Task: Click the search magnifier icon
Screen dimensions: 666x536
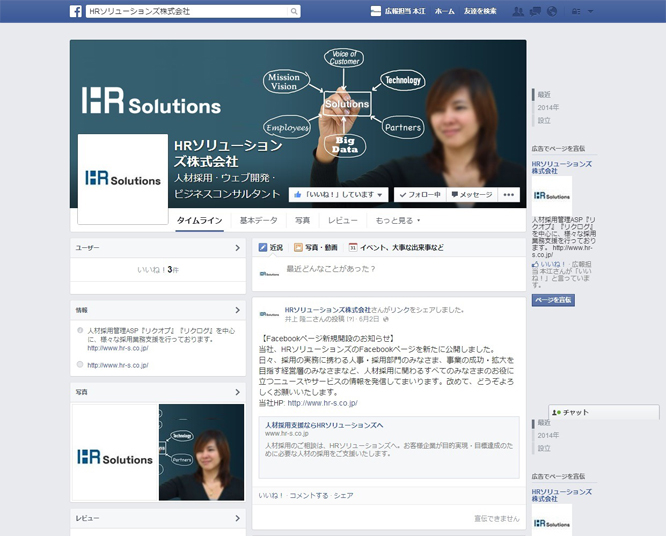Action: coord(293,11)
